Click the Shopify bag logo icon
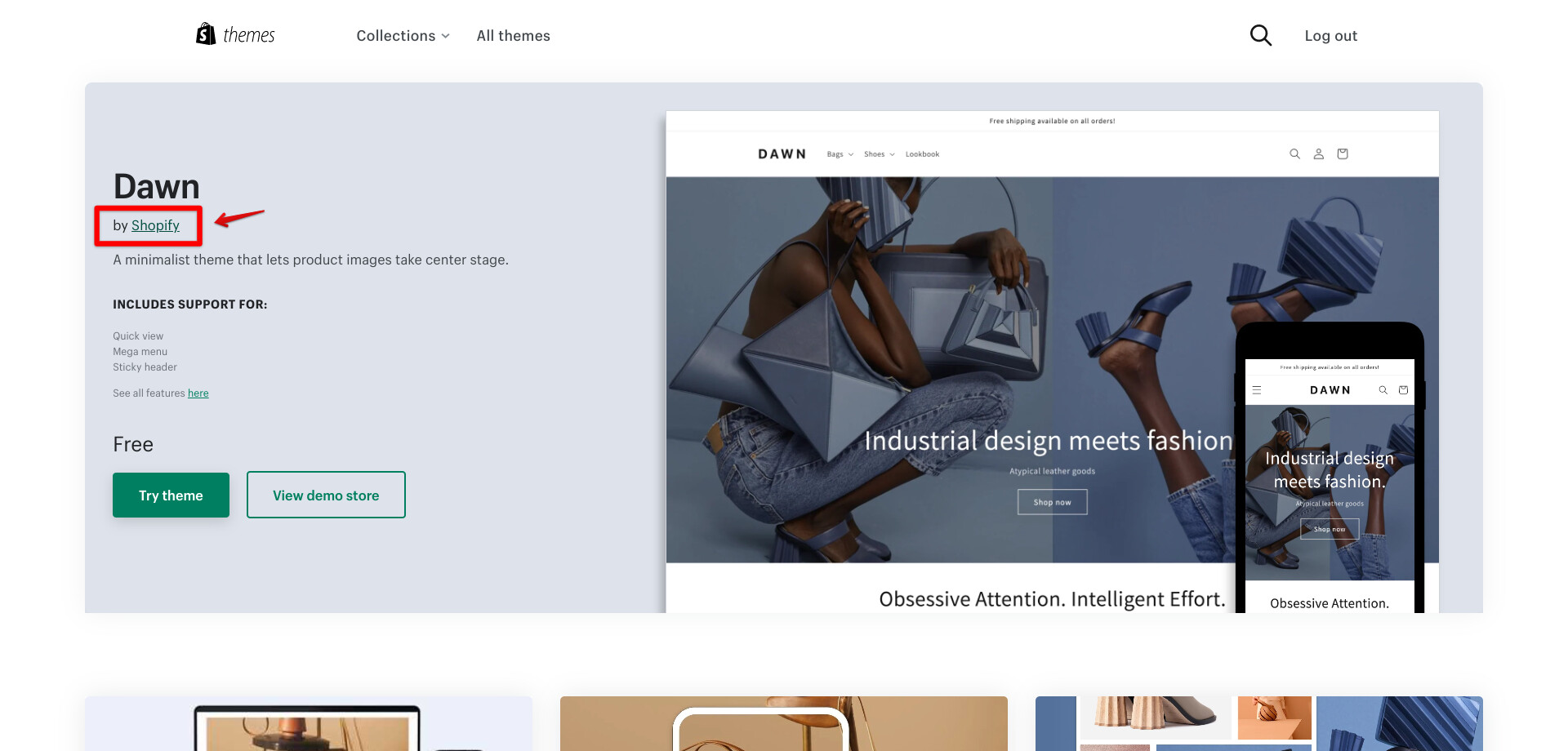This screenshot has width=1568, height=751. click(206, 33)
